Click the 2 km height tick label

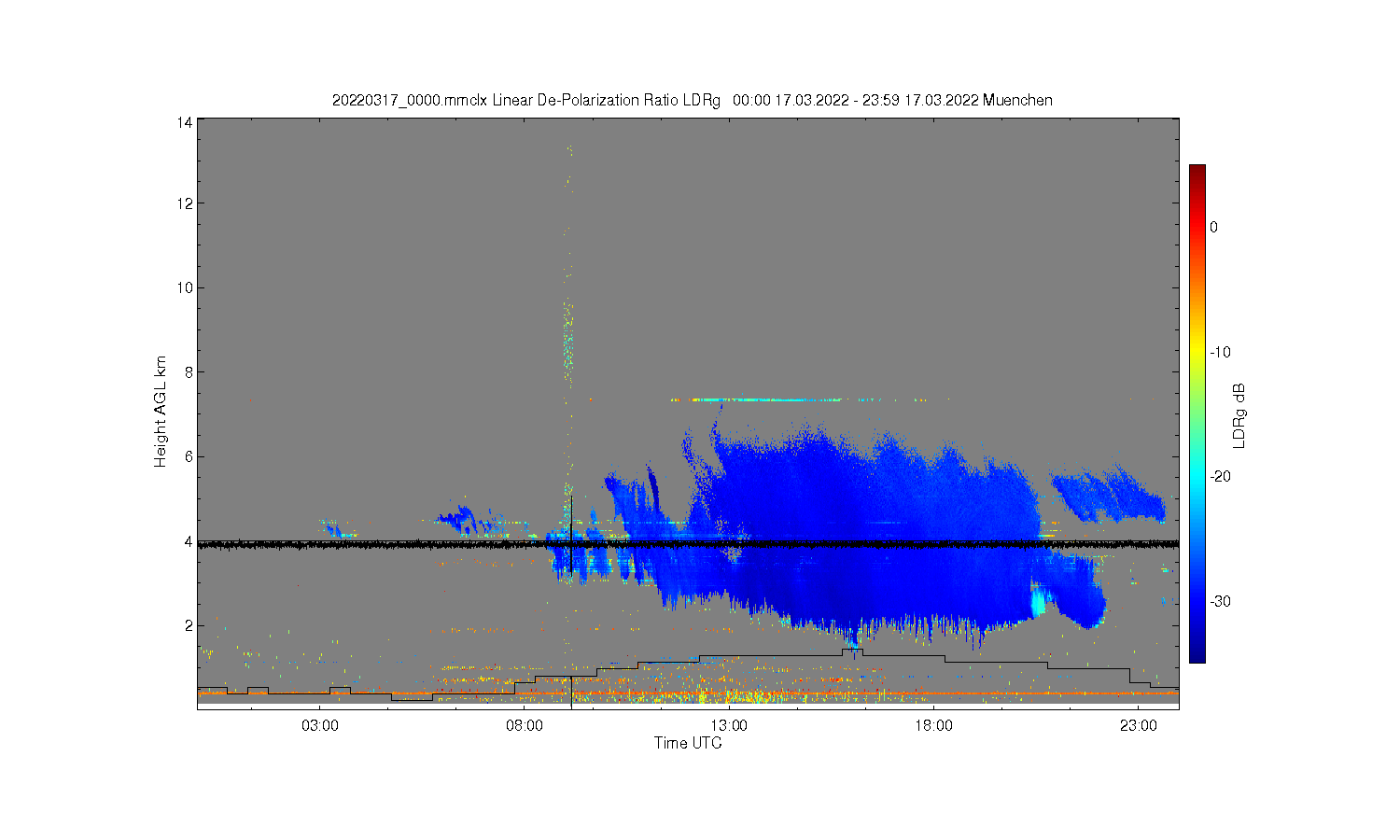click(189, 625)
